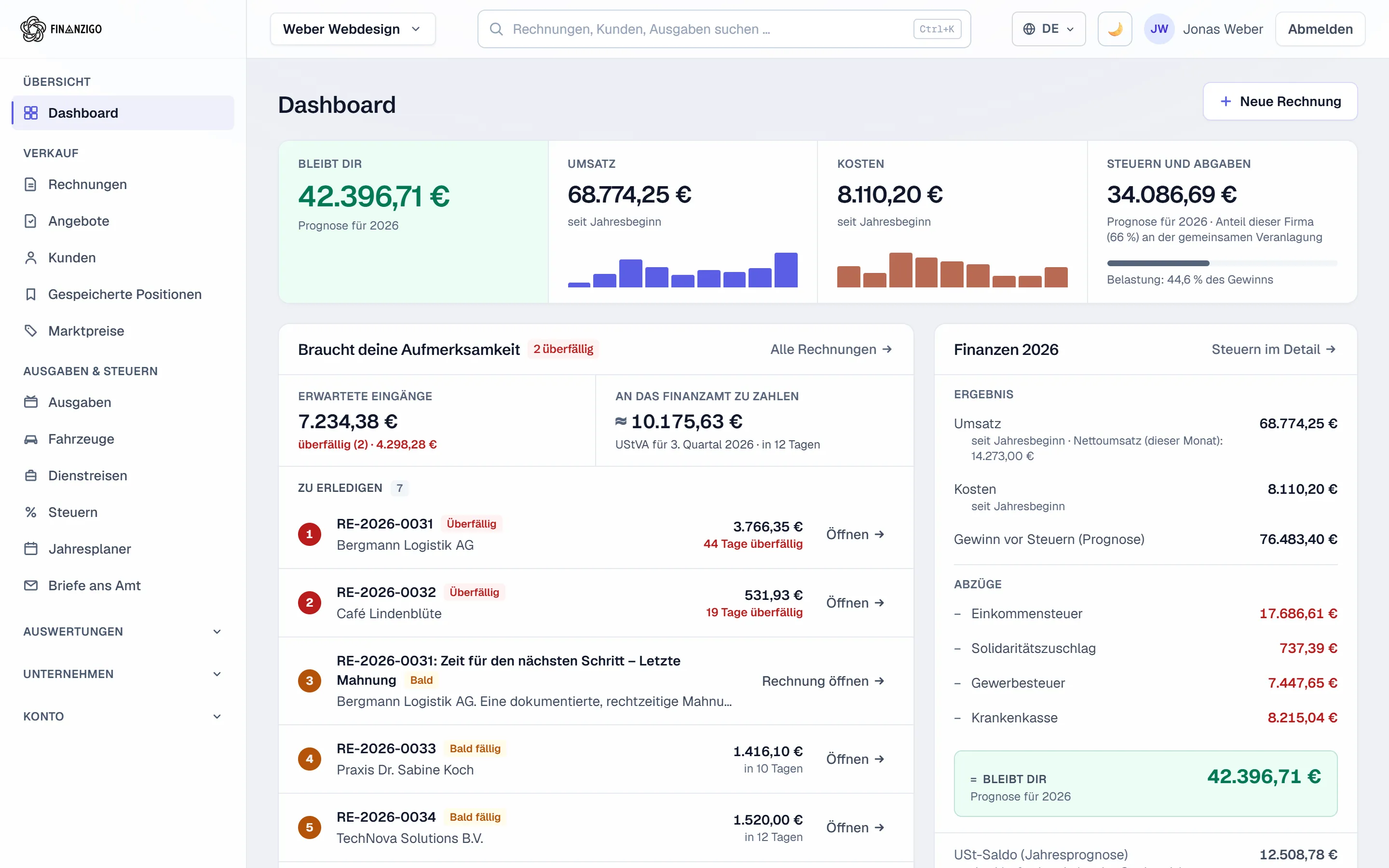Go to Dashboard in the sidebar
Screen dimensions: 1389x868
(123, 113)
